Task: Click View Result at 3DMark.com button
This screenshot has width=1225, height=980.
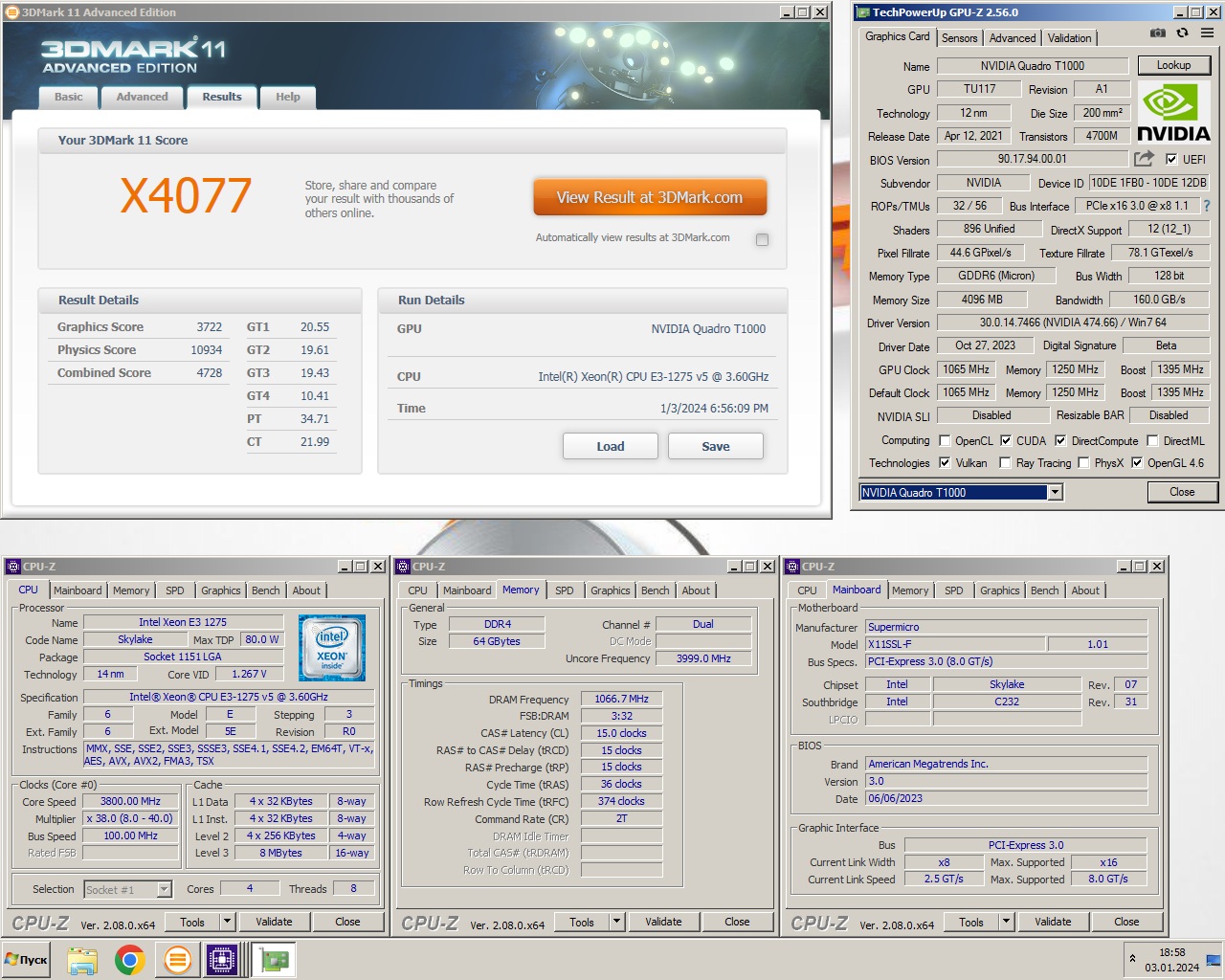Action: click(x=650, y=198)
